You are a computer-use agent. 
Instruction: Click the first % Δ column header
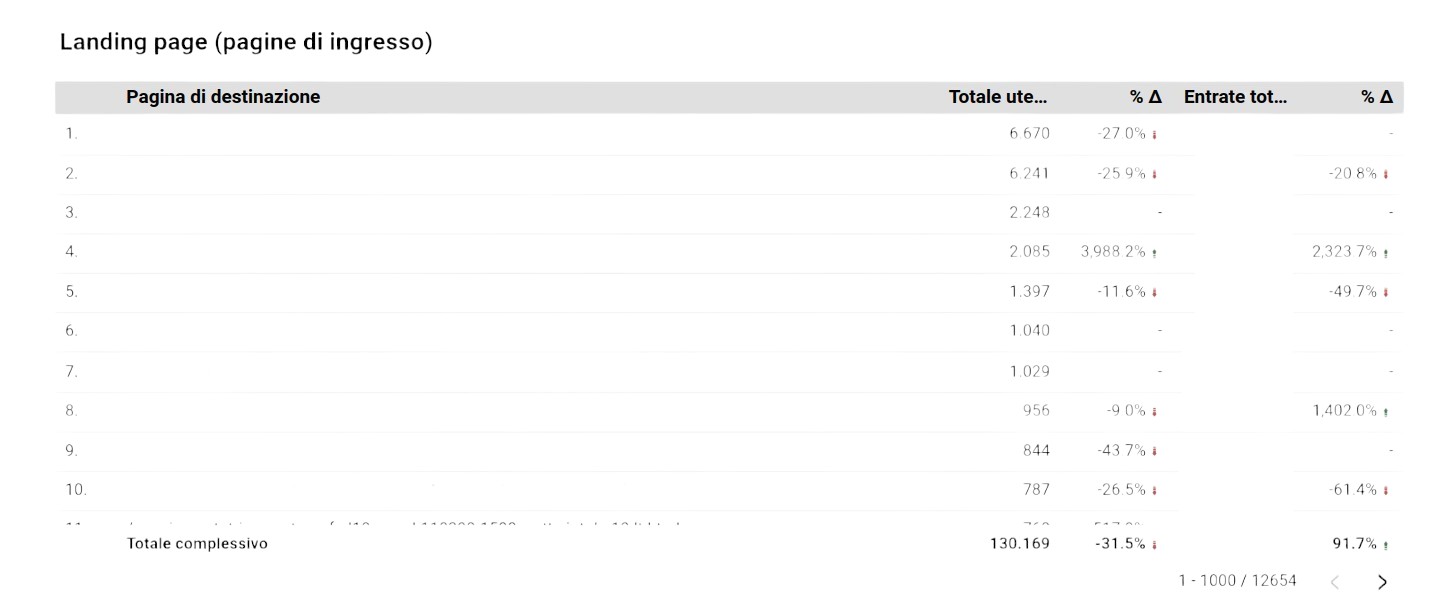pos(1146,97)
